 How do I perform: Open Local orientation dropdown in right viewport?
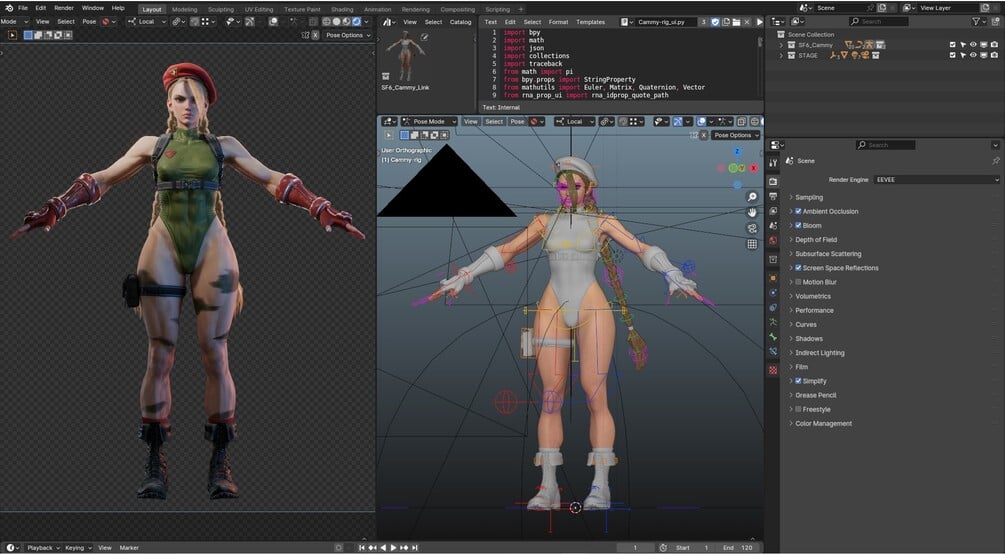coord(575,121)
